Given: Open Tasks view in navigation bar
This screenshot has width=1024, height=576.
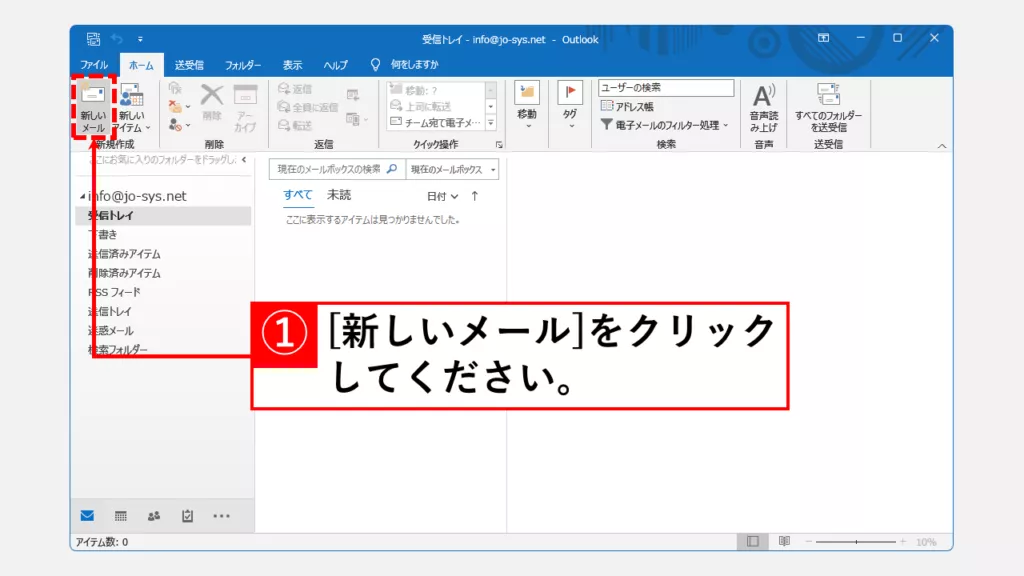Looking at the screenshot, I should 187,516.
